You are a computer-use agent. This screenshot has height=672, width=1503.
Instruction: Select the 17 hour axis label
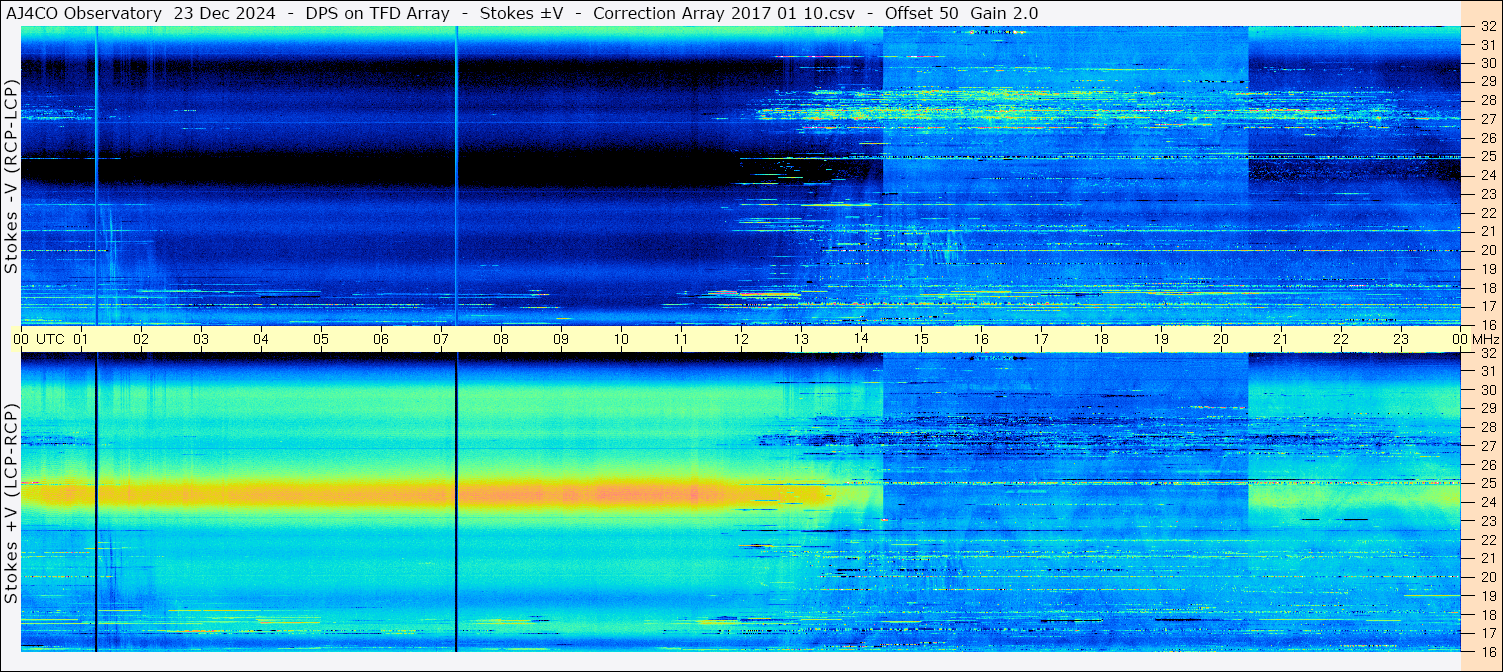[1041, 339]
